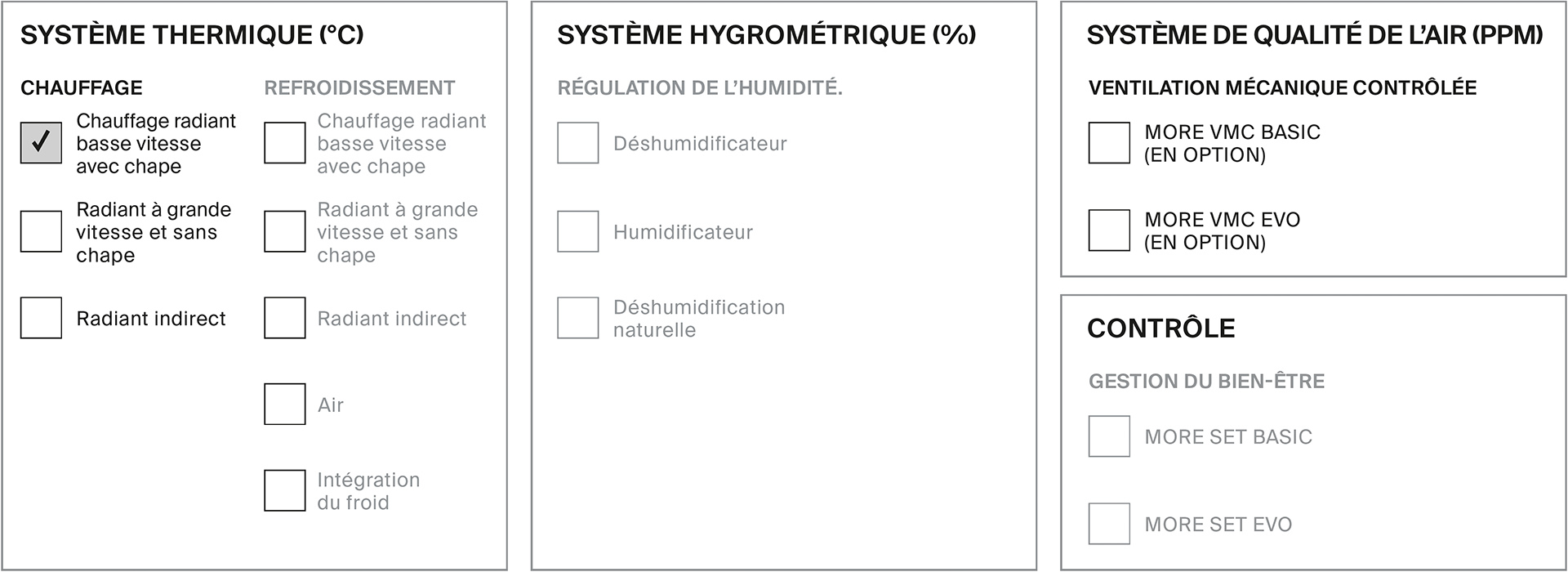Check heating Radiant à grande vitesse box
Screen dimensions: 1568x572
coord(41,231)
